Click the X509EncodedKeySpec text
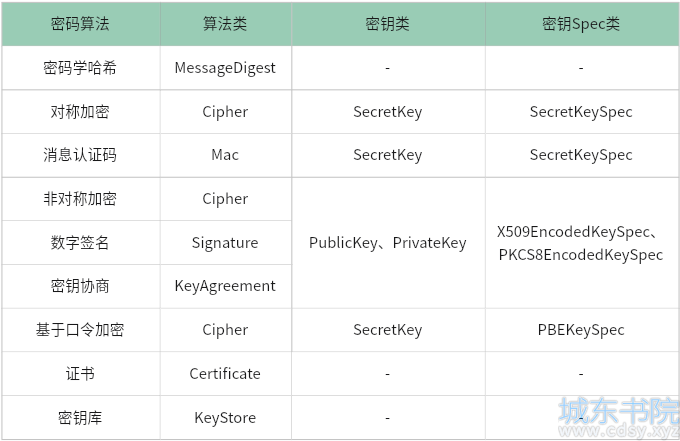The width and height of the screenshot is (680, 441). [573, 232]
